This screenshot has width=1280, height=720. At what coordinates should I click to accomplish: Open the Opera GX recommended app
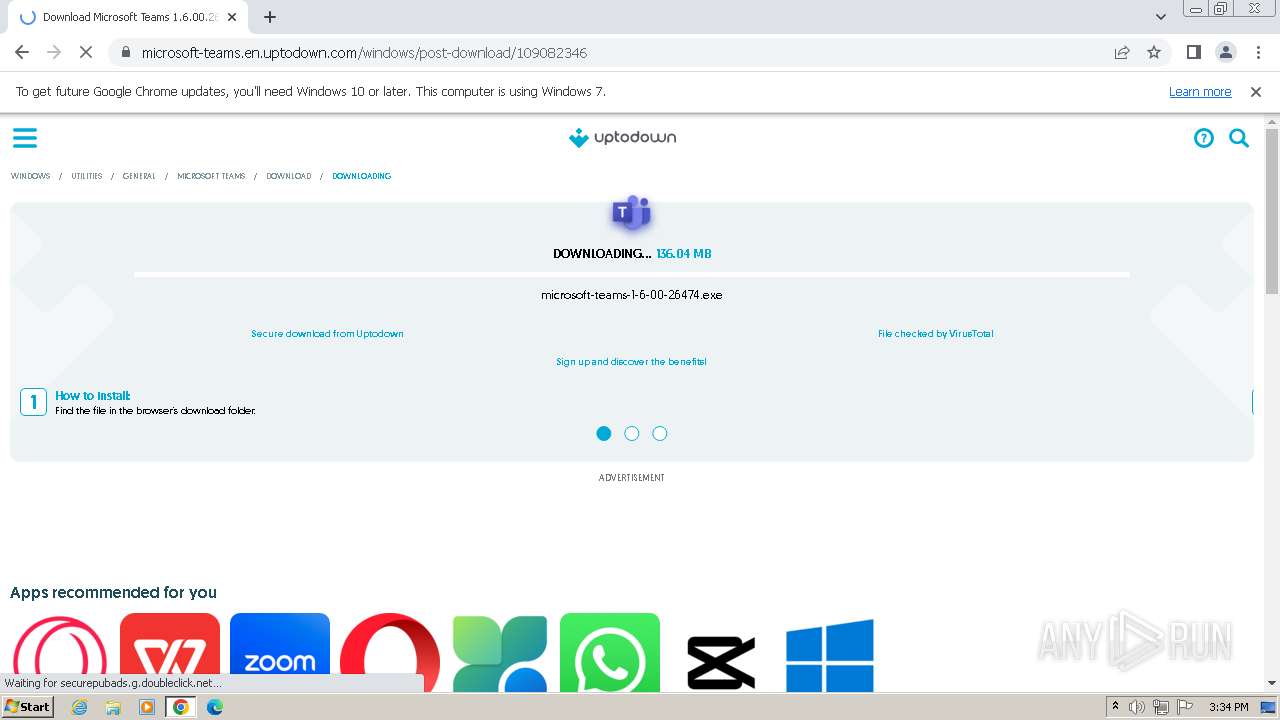pyautogui.click(x=60, y=652)
